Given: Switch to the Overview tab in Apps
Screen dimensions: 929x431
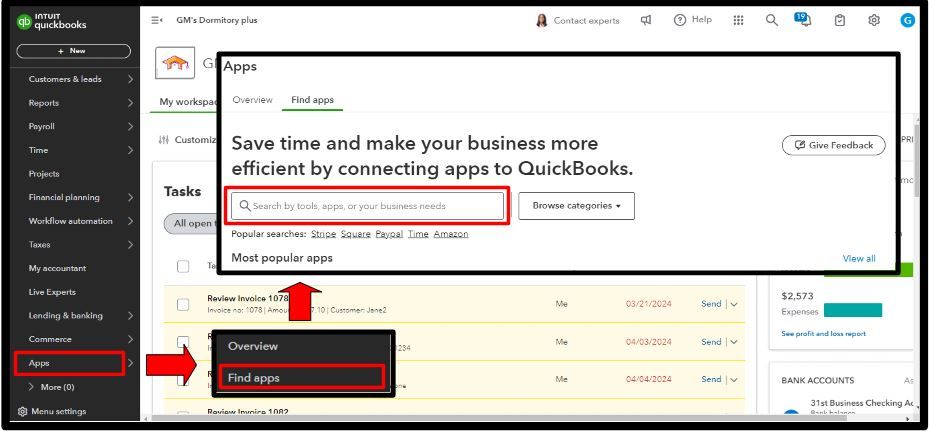Looking at the screenshot, I should point(252,100).
